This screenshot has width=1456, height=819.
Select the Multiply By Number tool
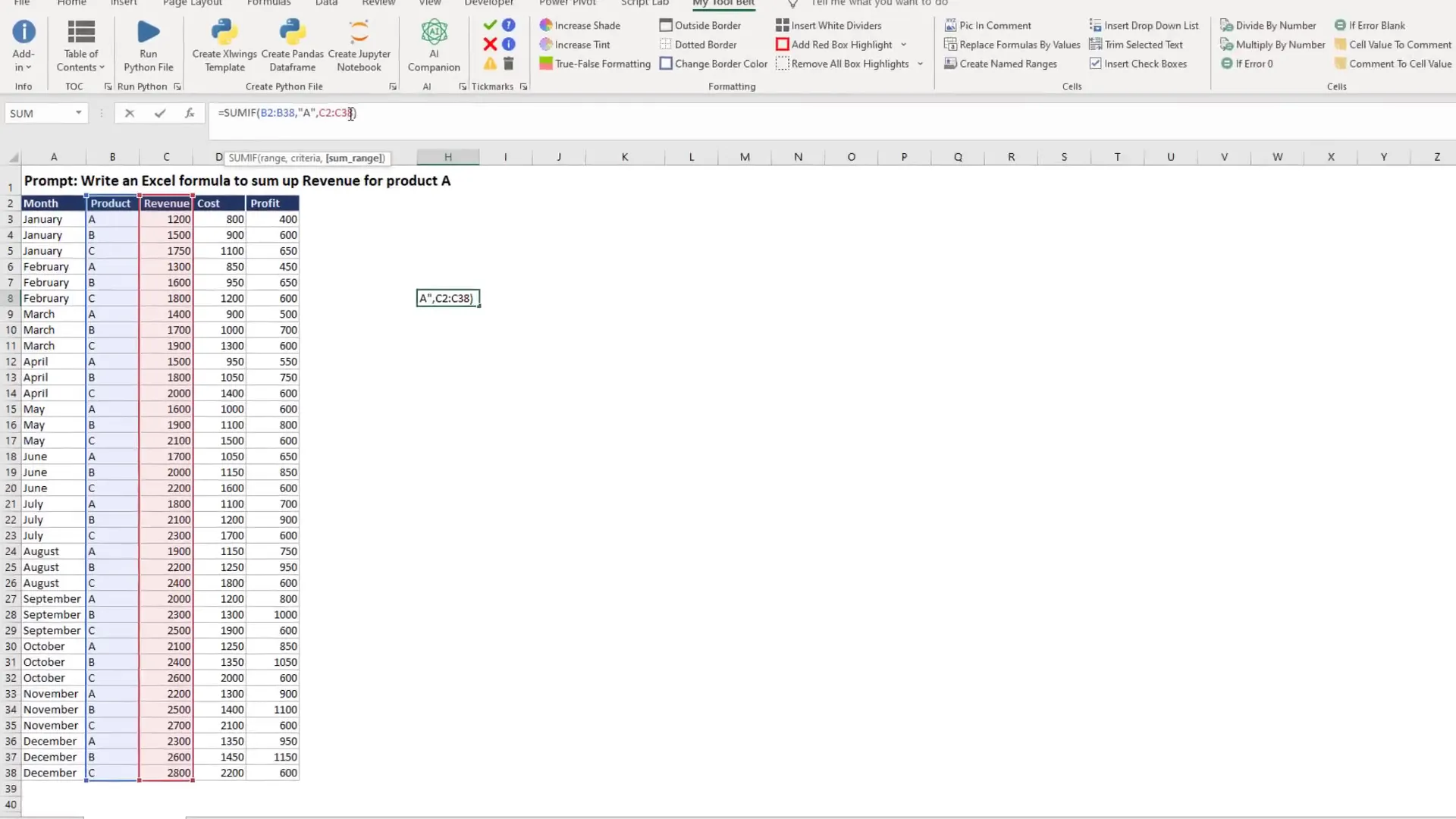1272,45
